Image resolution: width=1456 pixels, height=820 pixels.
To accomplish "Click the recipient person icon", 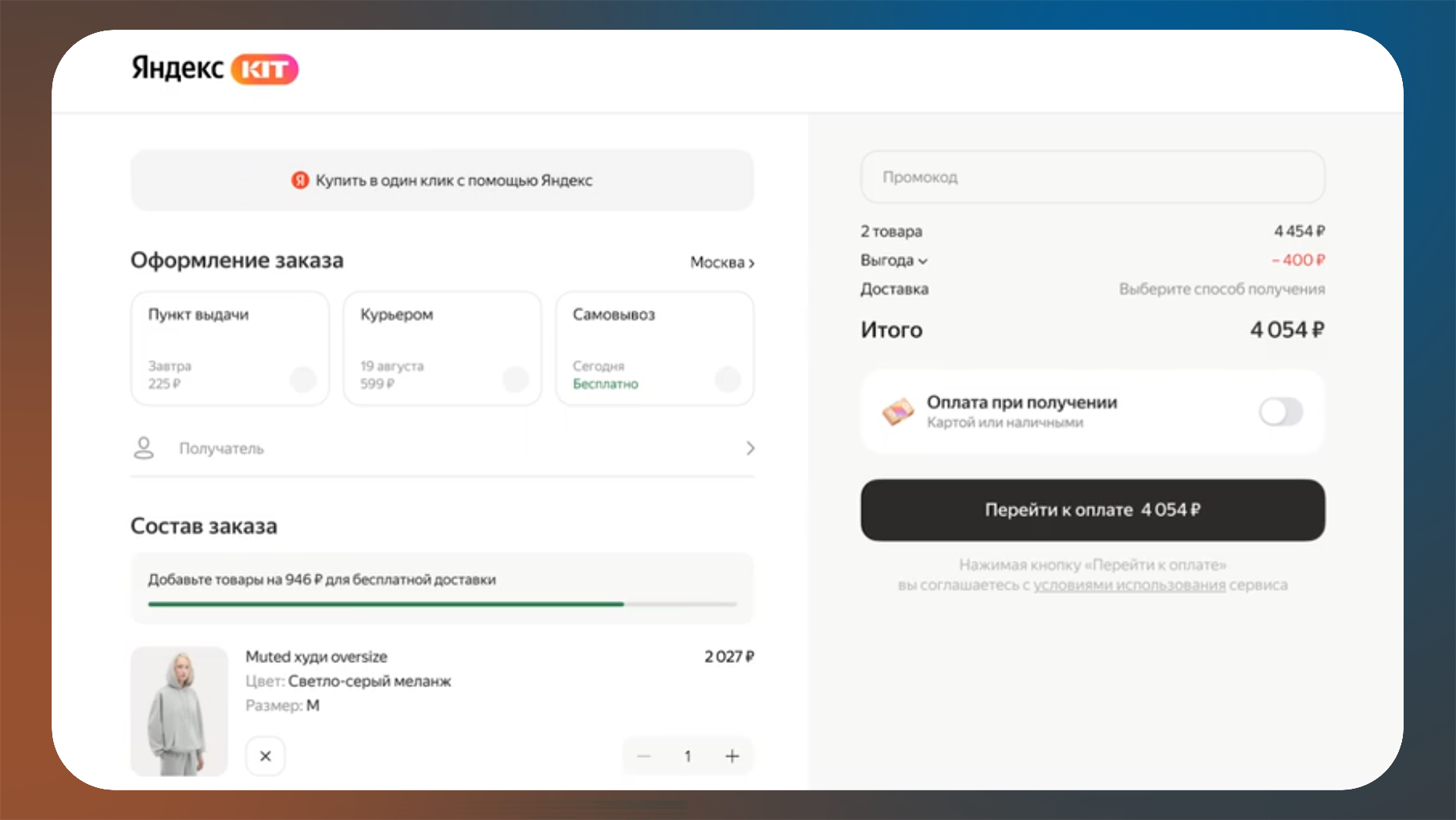I will pyautogui.click(x=144, y=448).
